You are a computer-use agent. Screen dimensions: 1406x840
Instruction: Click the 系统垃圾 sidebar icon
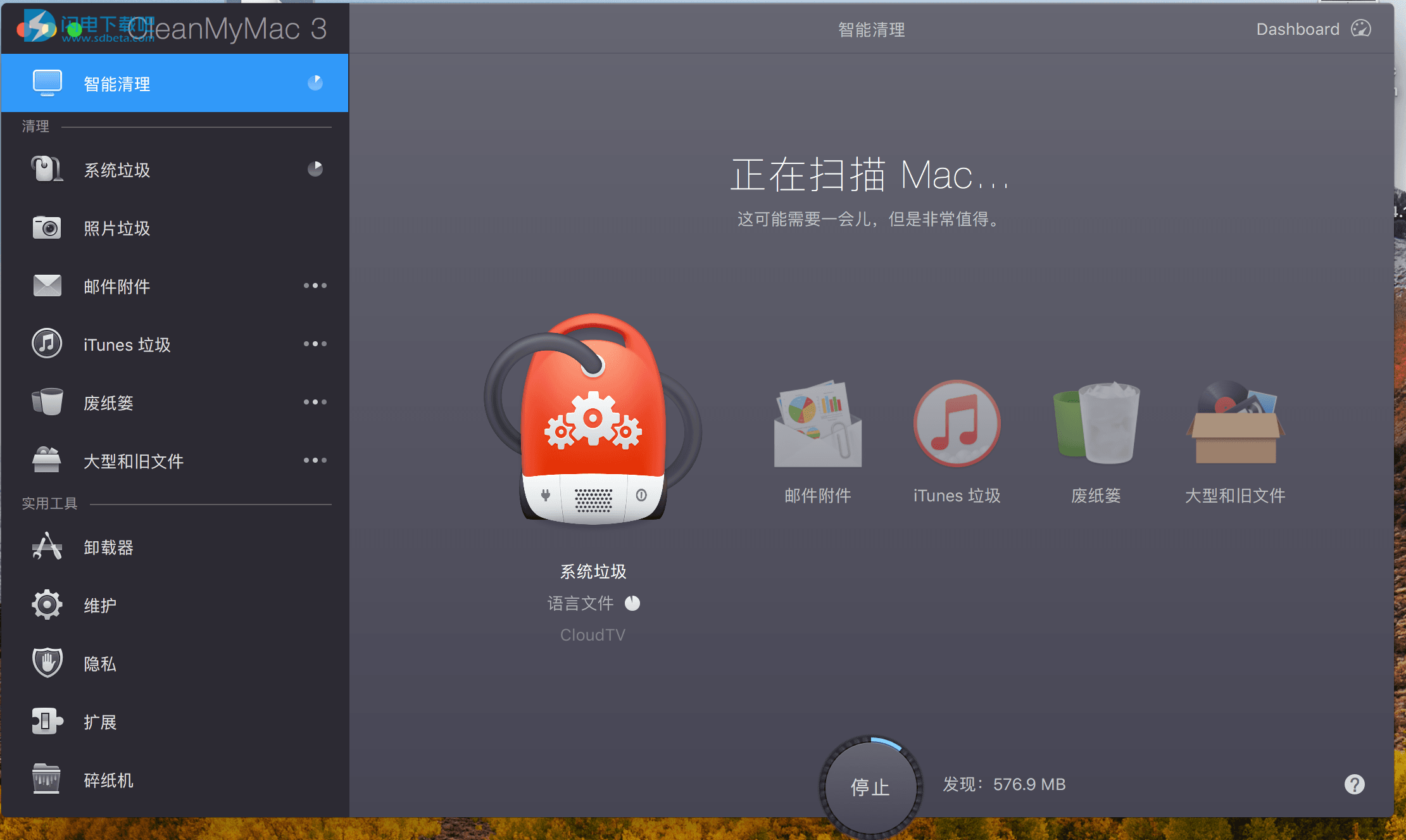pyautogui.click(x=47, y=169)
